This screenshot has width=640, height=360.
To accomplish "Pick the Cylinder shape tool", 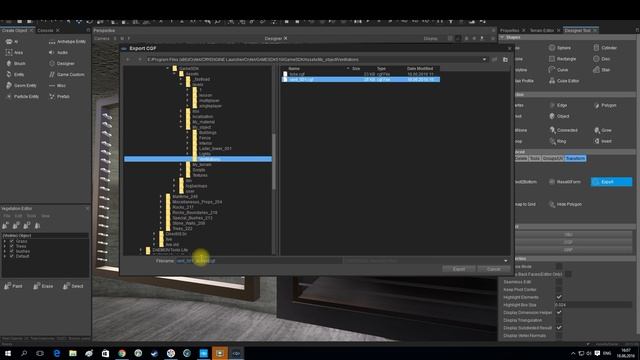I will (x=605, y=48).
